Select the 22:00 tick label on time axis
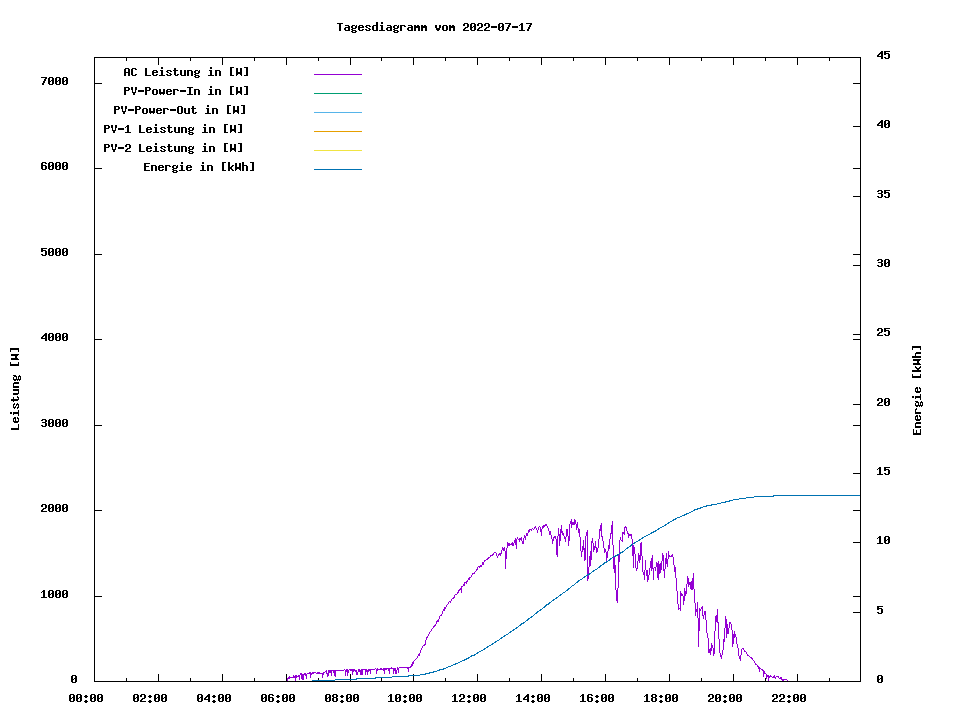Screen dimensions: 960x720 pos(789,698)
